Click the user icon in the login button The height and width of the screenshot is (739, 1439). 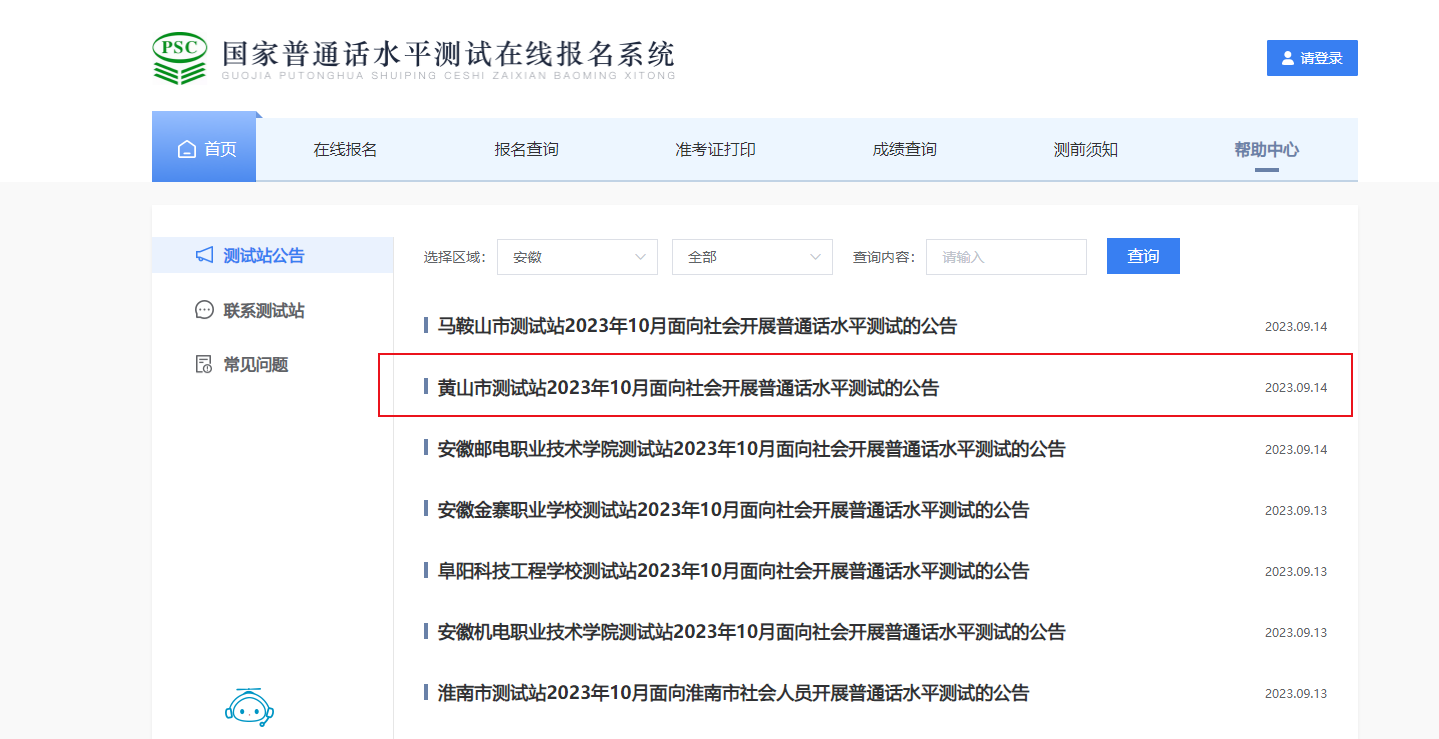1288,58
